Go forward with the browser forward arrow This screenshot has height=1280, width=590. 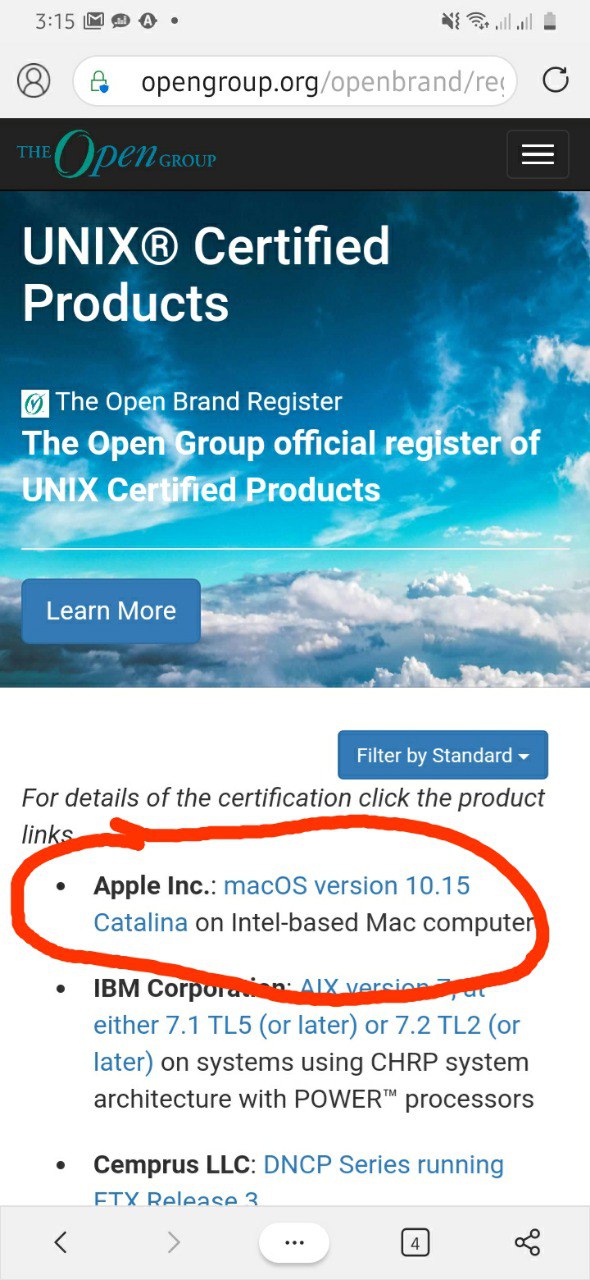174,1242
